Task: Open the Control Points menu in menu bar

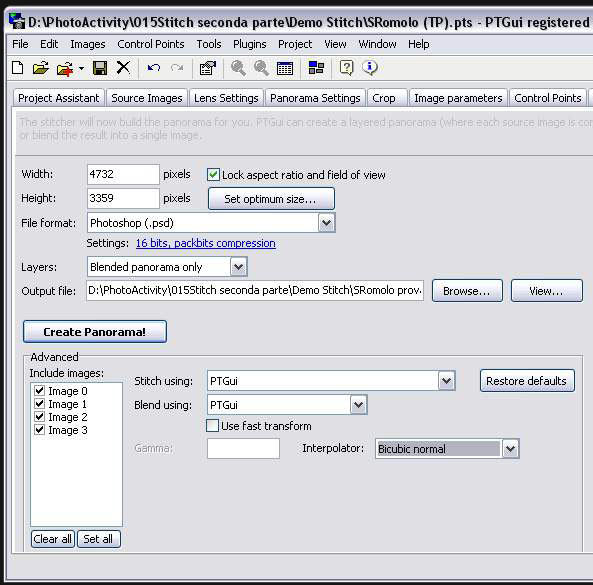Action: click(x=151, y=44)
